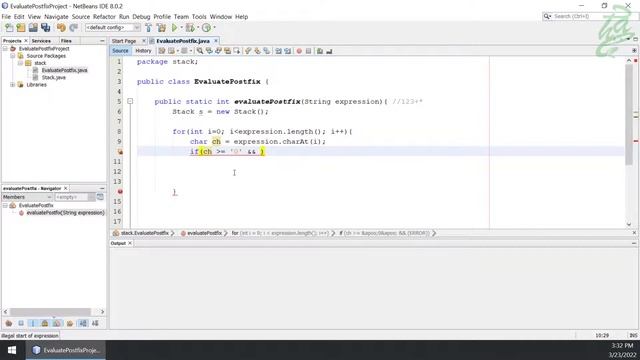Click the Redo toolbar icon
The width and height of the screenshot is (640, 360).
point(73,27)
